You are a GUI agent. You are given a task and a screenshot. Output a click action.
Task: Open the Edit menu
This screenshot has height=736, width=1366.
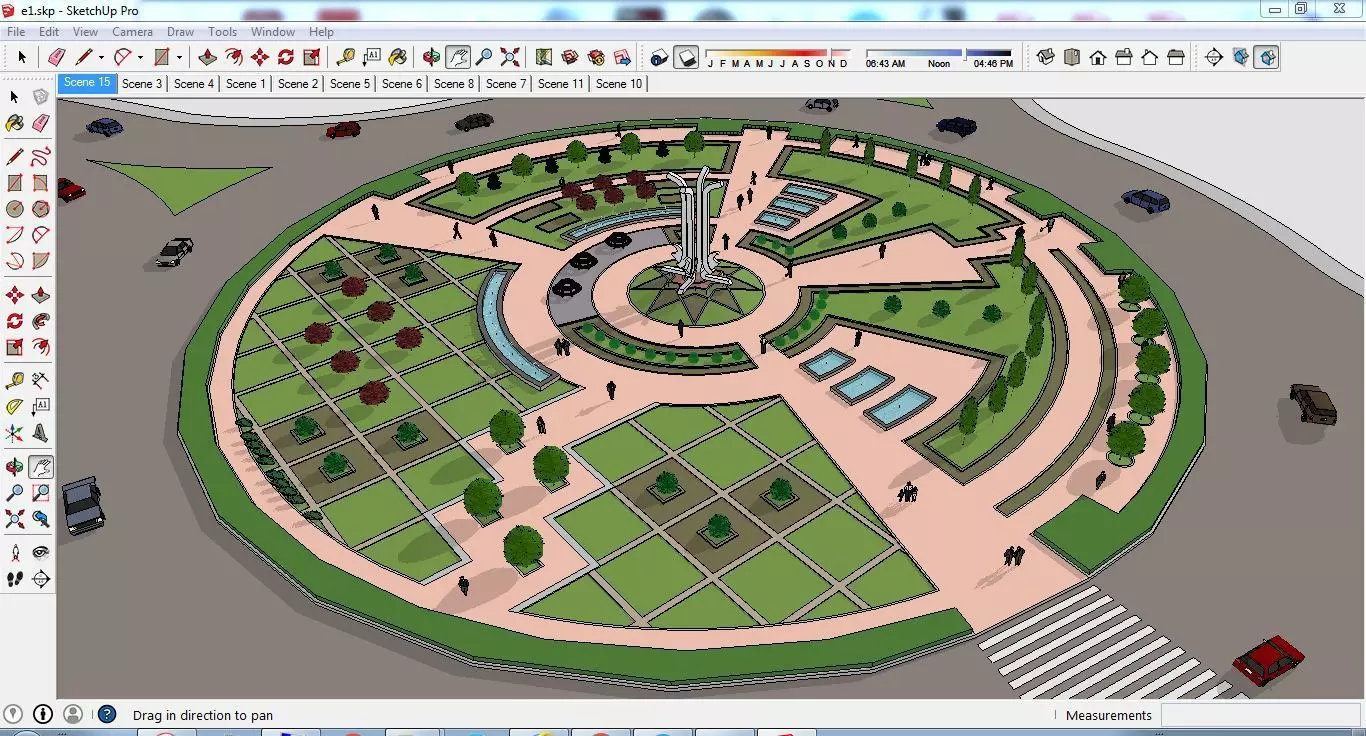point(49,32)
